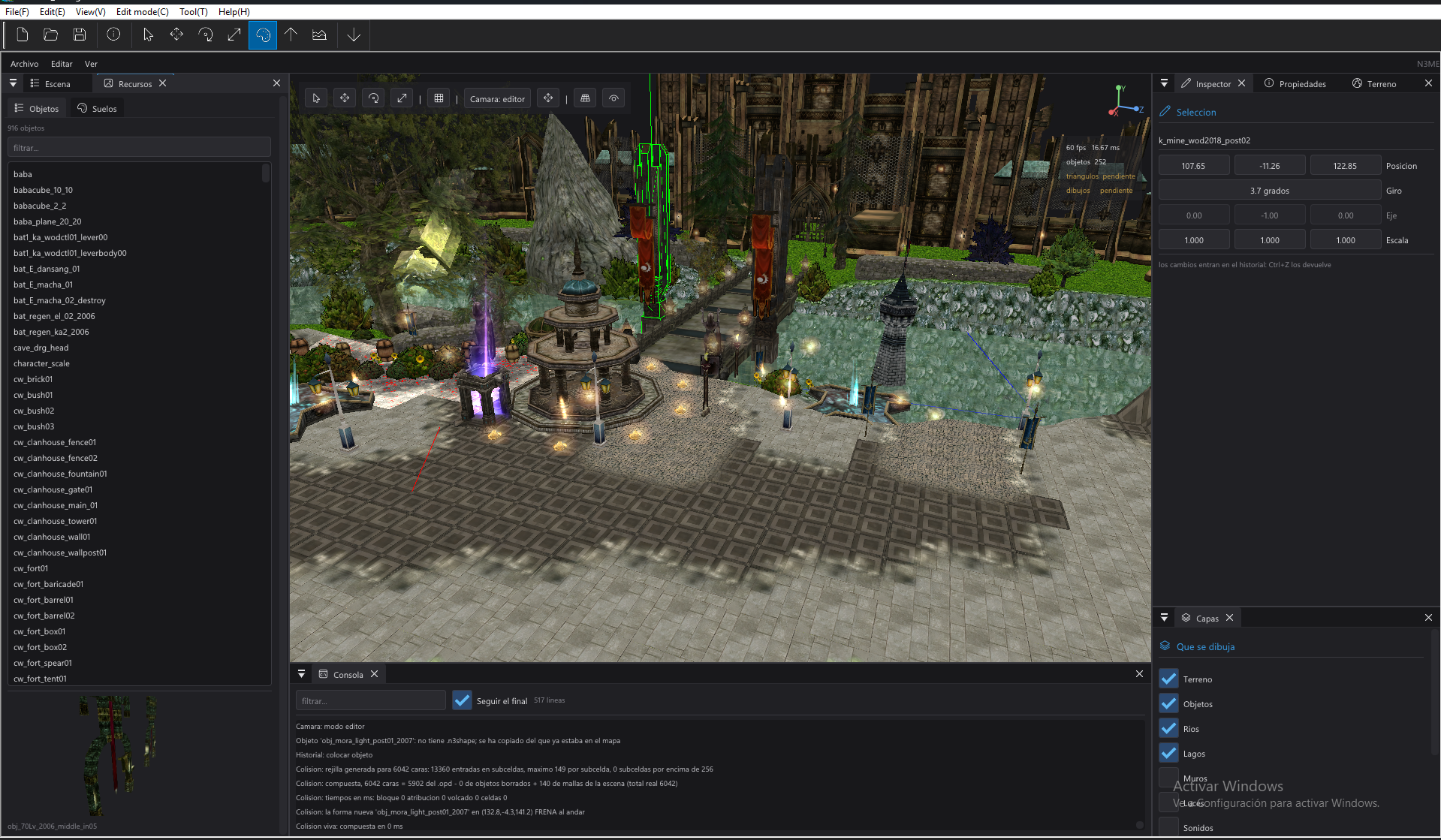Enable the Muros layer checkbox
This screenshot has width=1441, height=840.
coord(1168,778)
